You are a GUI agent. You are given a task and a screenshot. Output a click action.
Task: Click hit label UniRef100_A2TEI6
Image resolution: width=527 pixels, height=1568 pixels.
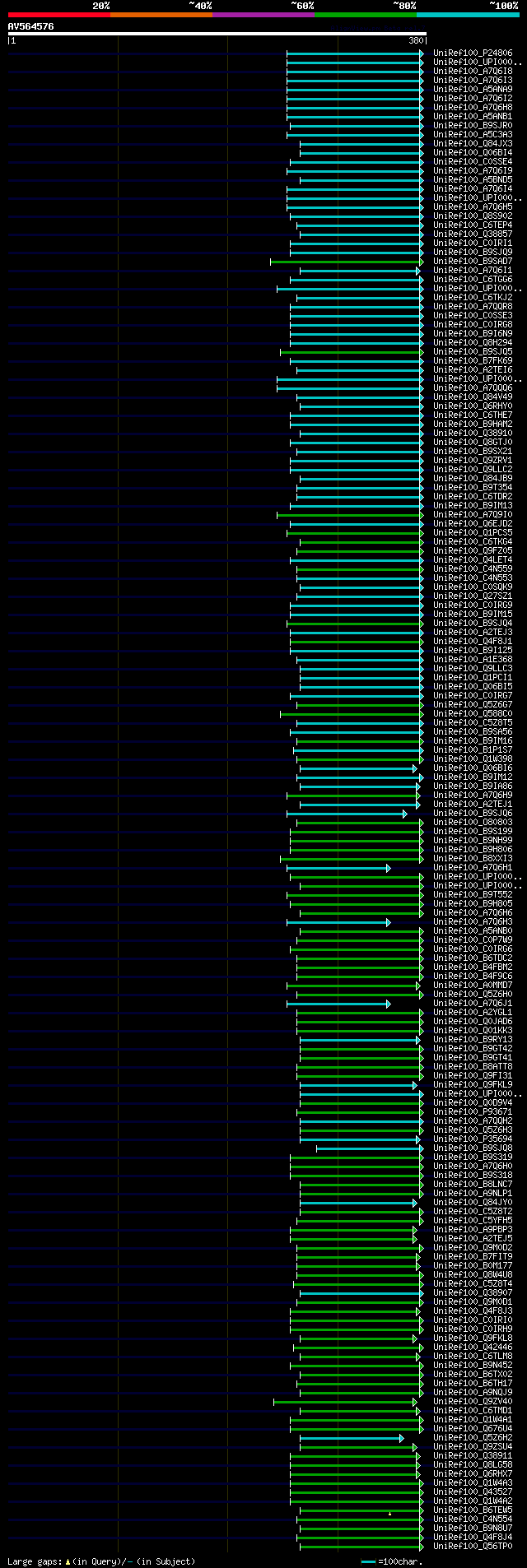[x=473, y=370]
